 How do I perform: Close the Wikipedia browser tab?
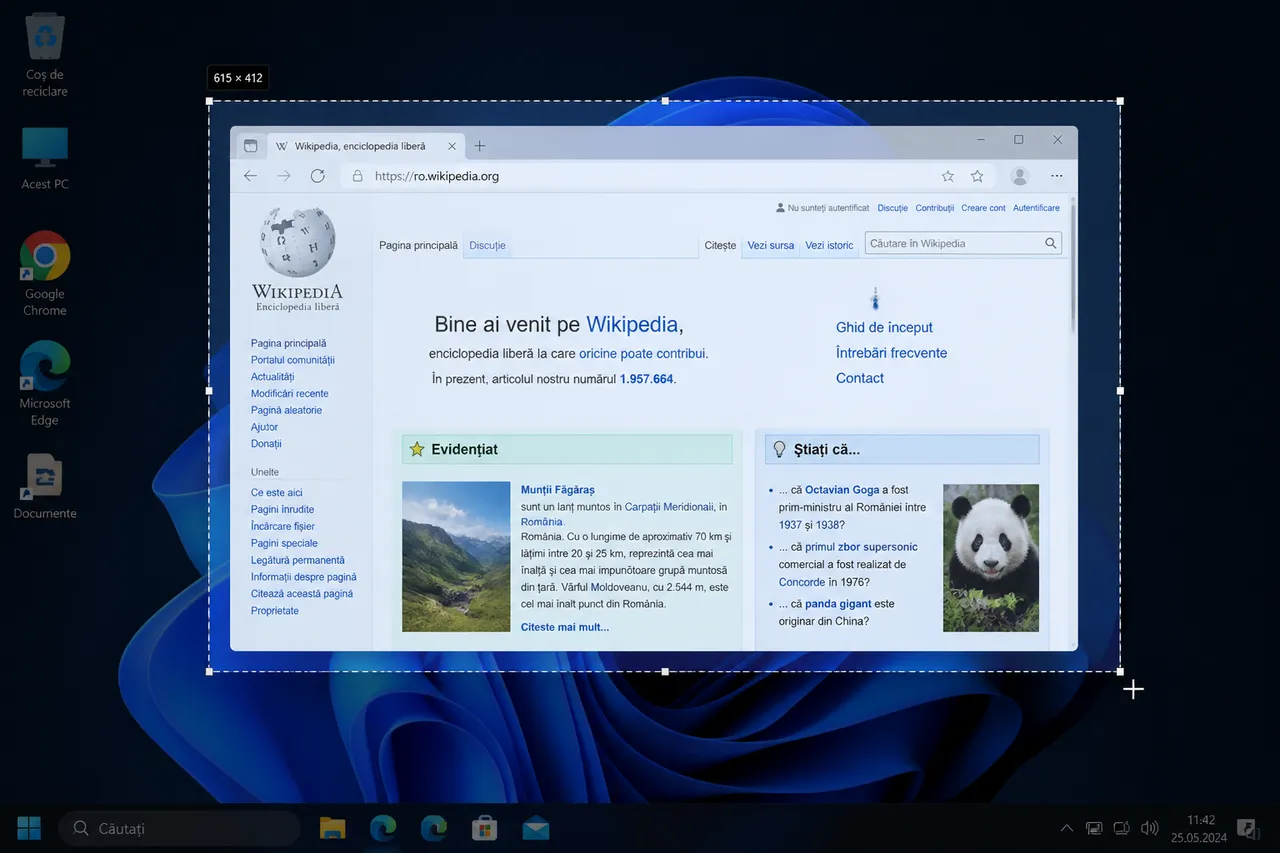pos(452,146)
